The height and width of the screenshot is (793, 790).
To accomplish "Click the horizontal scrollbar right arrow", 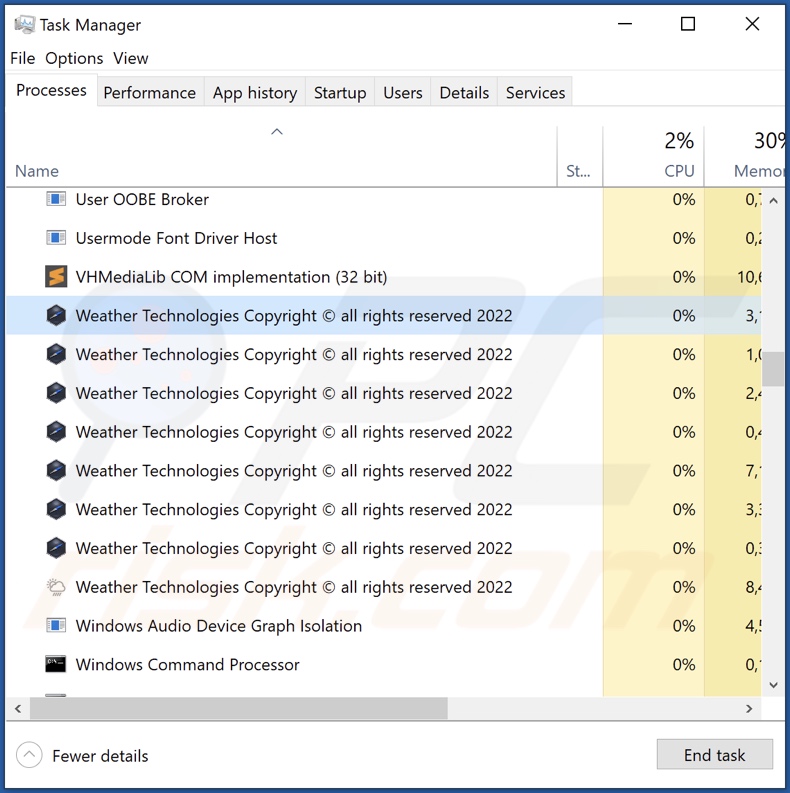I will pos(749,708).
